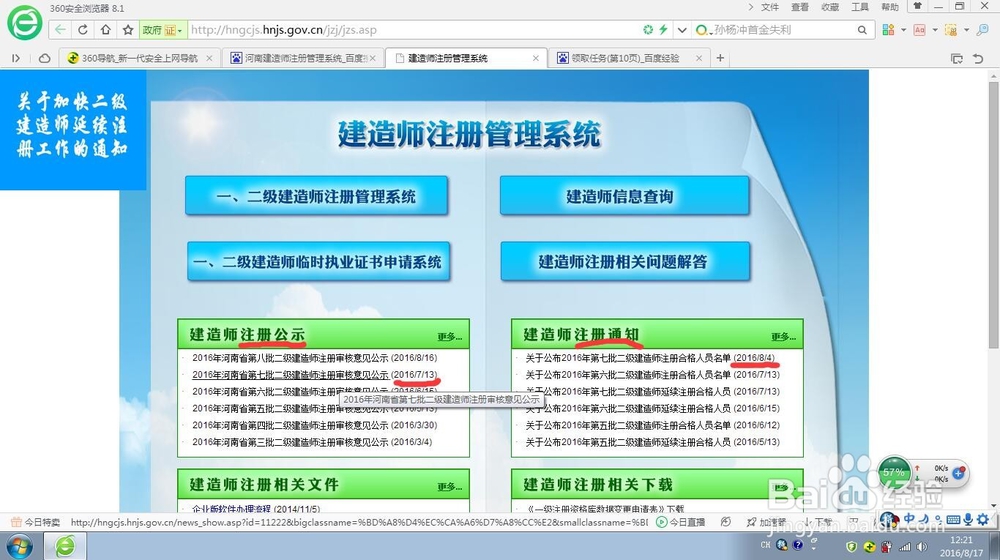Click the browser back arrow

[60, 29]
